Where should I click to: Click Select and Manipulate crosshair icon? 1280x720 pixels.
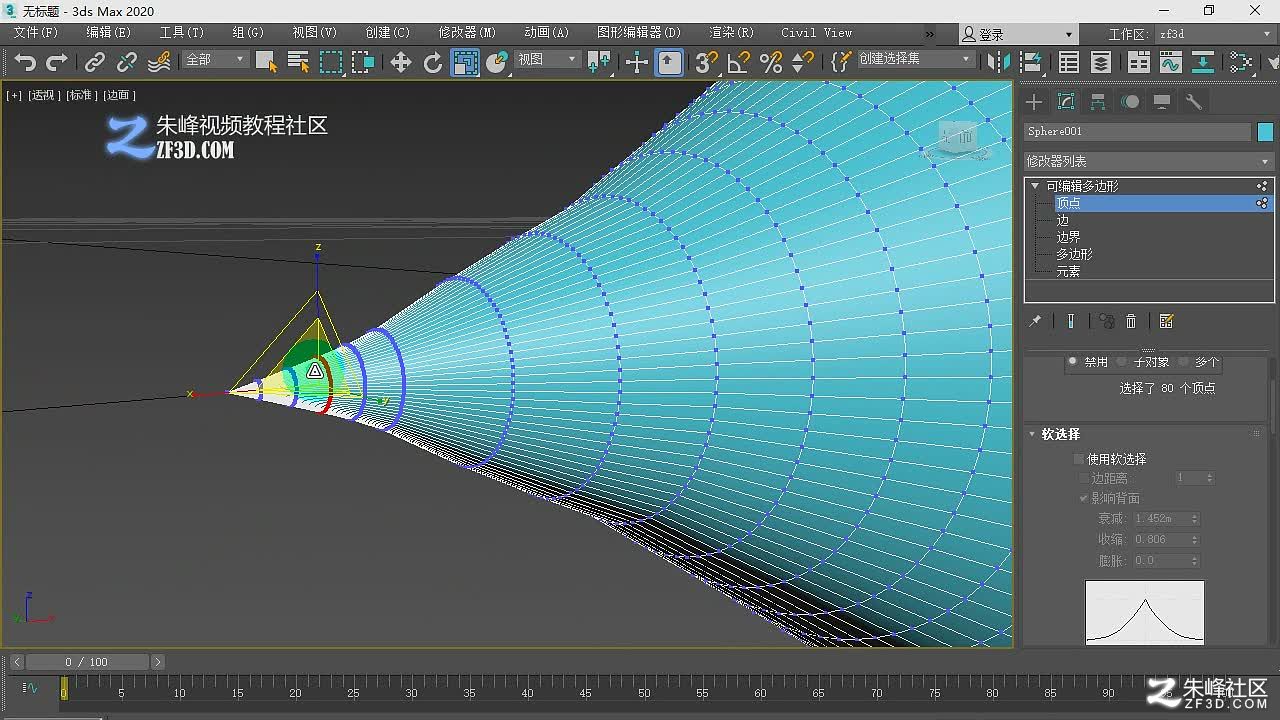[x=636, y=62]
